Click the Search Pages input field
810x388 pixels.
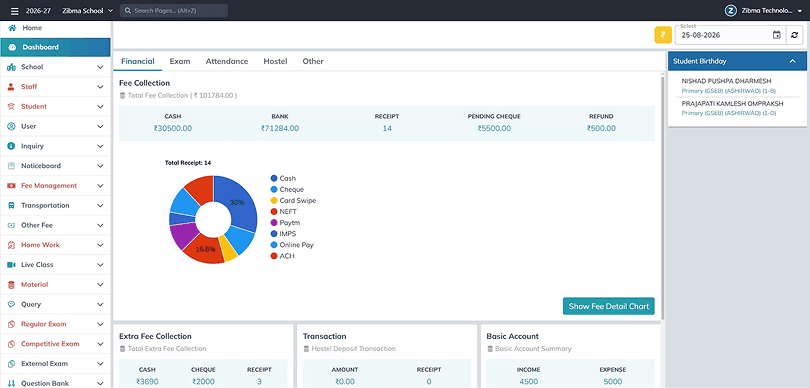click(x=174, y=10)
